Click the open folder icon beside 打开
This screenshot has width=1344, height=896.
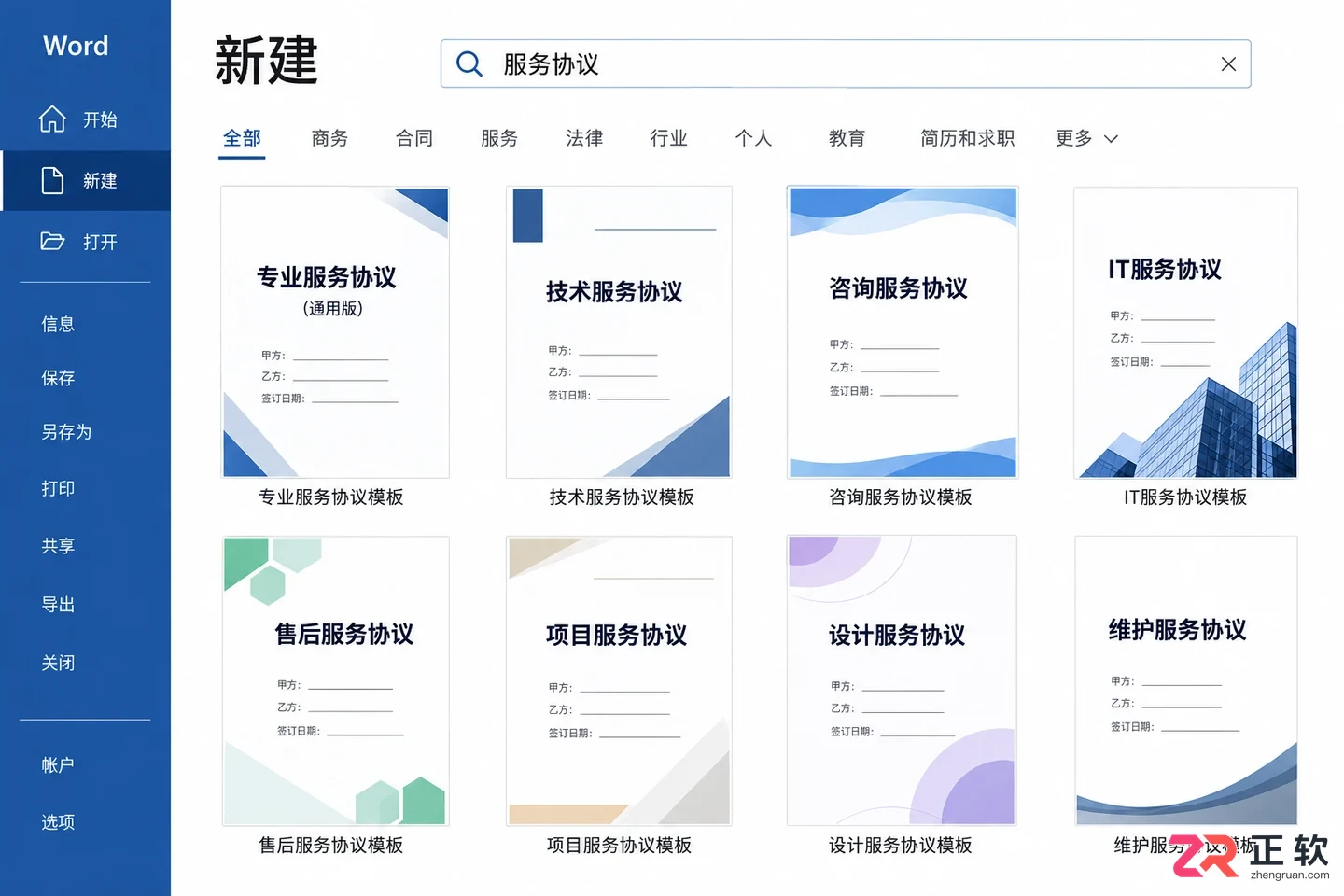[x=52, y=242]
